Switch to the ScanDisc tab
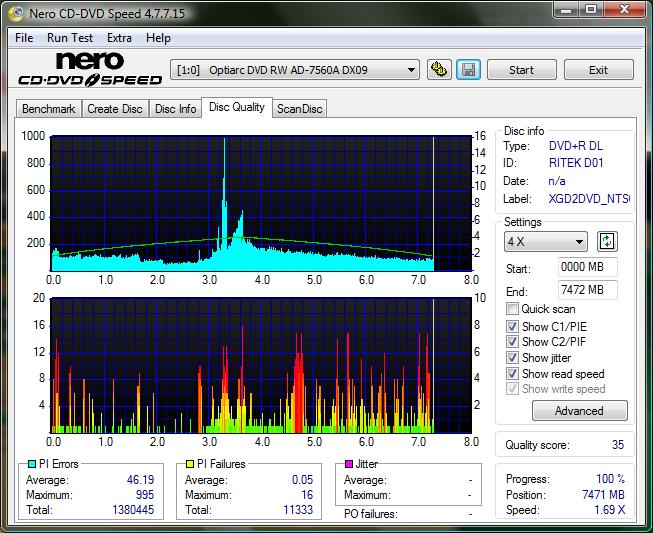 click(x=300, y=109)
